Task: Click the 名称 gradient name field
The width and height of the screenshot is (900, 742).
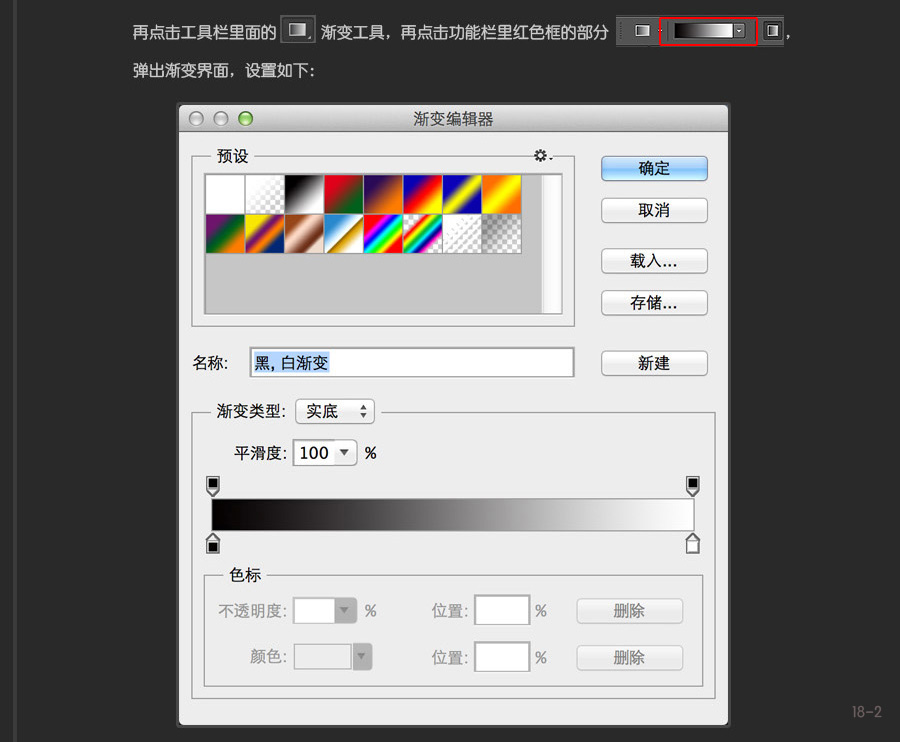Action: (412, 362)
